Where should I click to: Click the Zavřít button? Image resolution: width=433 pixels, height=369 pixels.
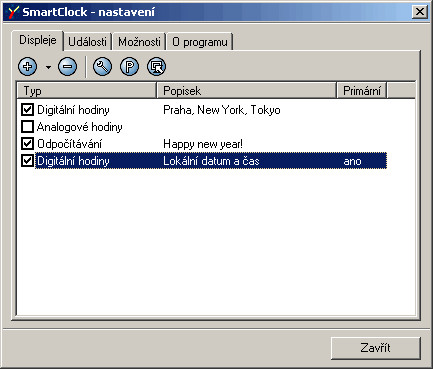pos(376,348)
